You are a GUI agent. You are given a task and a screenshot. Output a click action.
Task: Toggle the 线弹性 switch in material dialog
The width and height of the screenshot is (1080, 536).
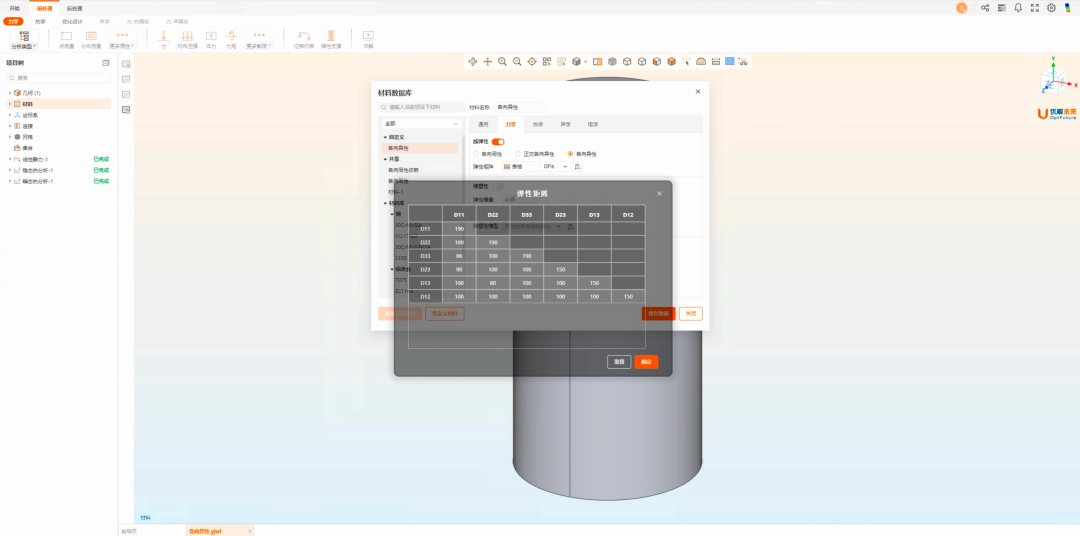(498, 142)
